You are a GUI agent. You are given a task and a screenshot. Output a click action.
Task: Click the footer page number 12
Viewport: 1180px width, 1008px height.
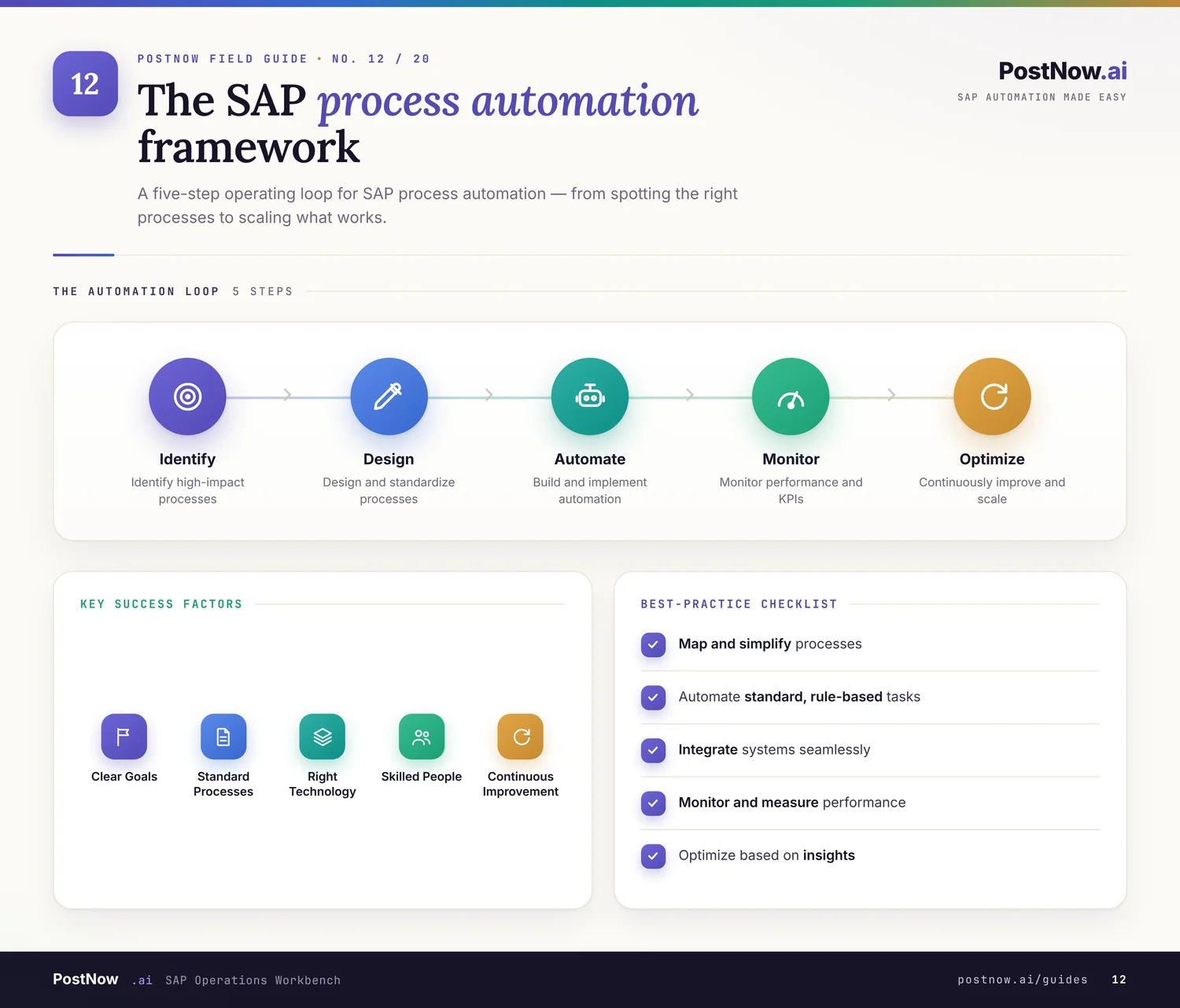click(1119, 980)
